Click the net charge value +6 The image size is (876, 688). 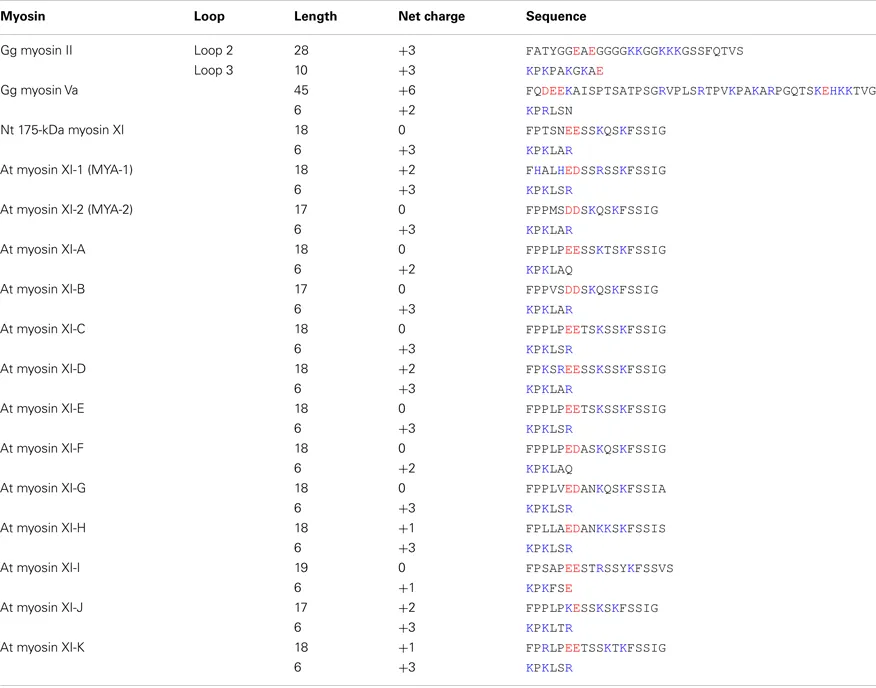(407, 90)
